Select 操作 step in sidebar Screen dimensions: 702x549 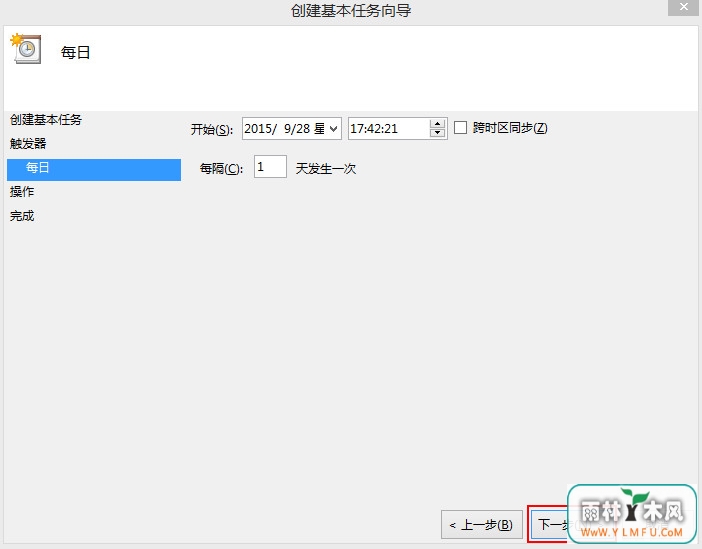pos(22,192)
